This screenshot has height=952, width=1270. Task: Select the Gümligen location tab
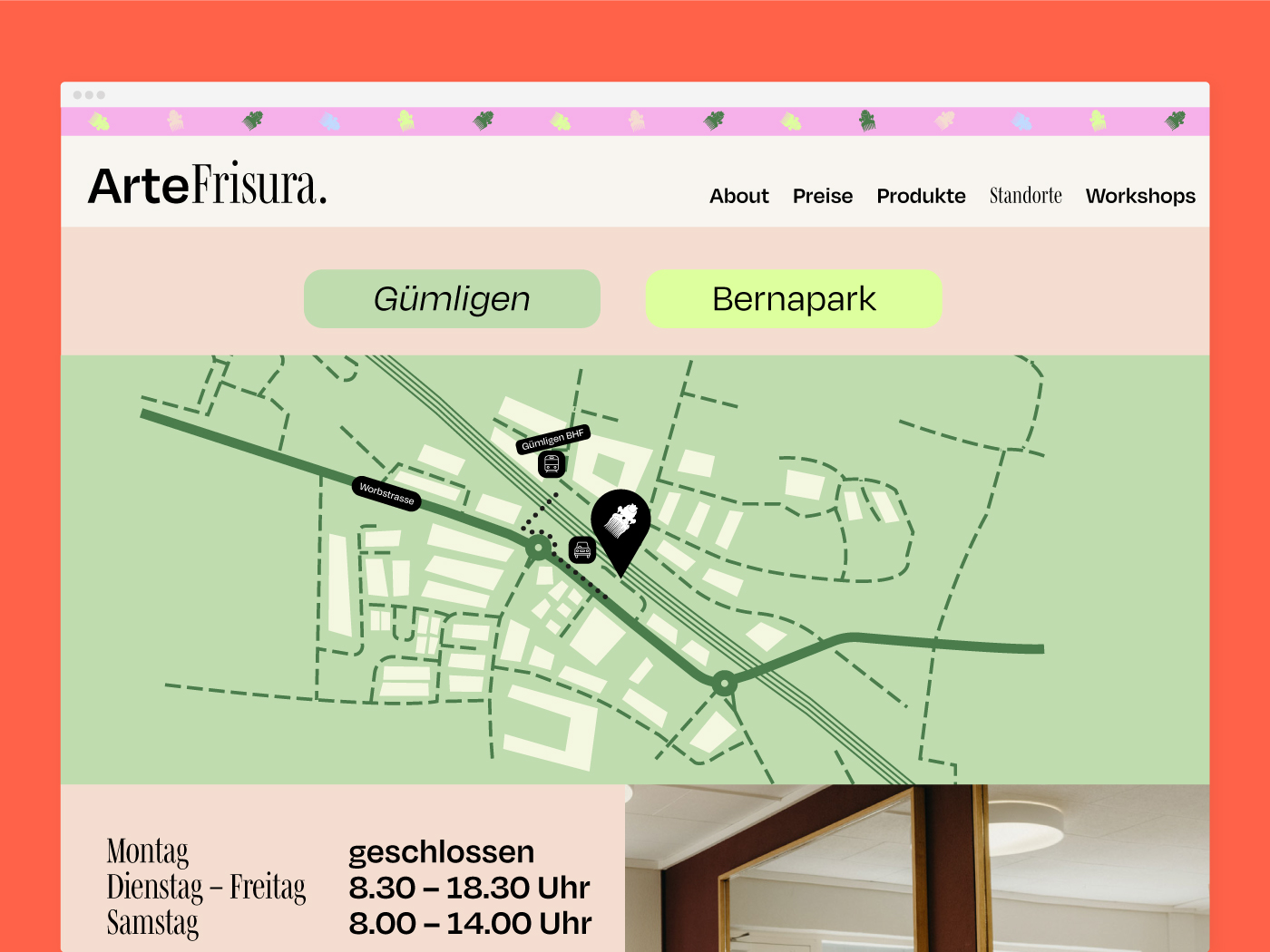452,299
